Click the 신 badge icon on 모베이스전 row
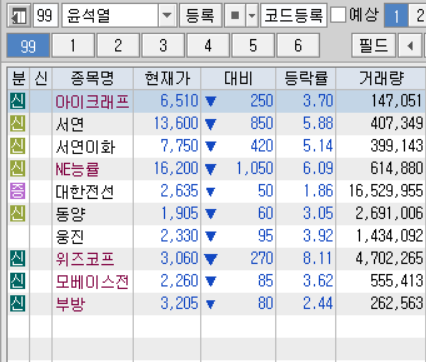This screenshot has width=426, height=362. (x=17, y=281)
